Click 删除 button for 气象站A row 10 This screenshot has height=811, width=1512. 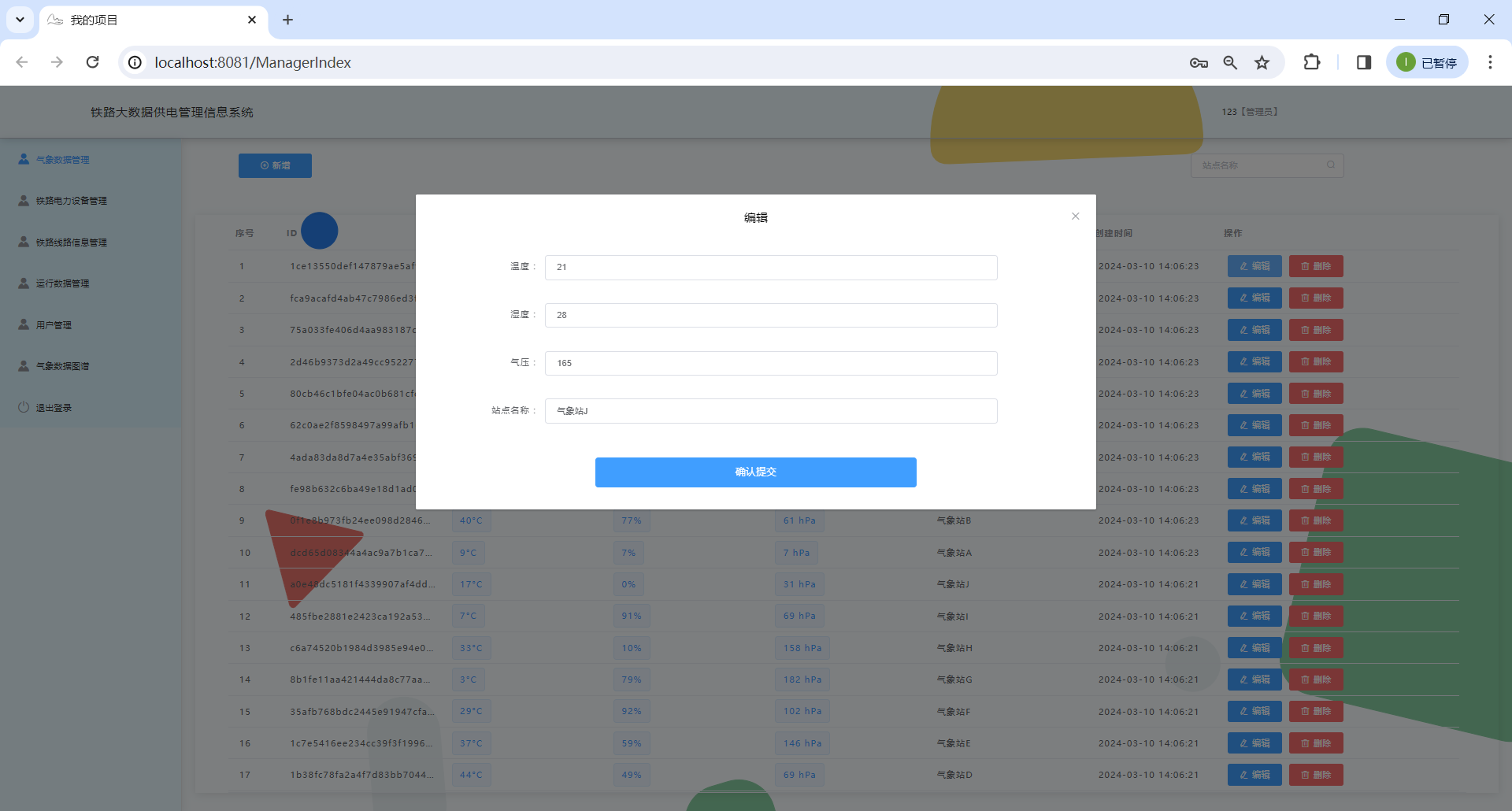[1316, 553]
